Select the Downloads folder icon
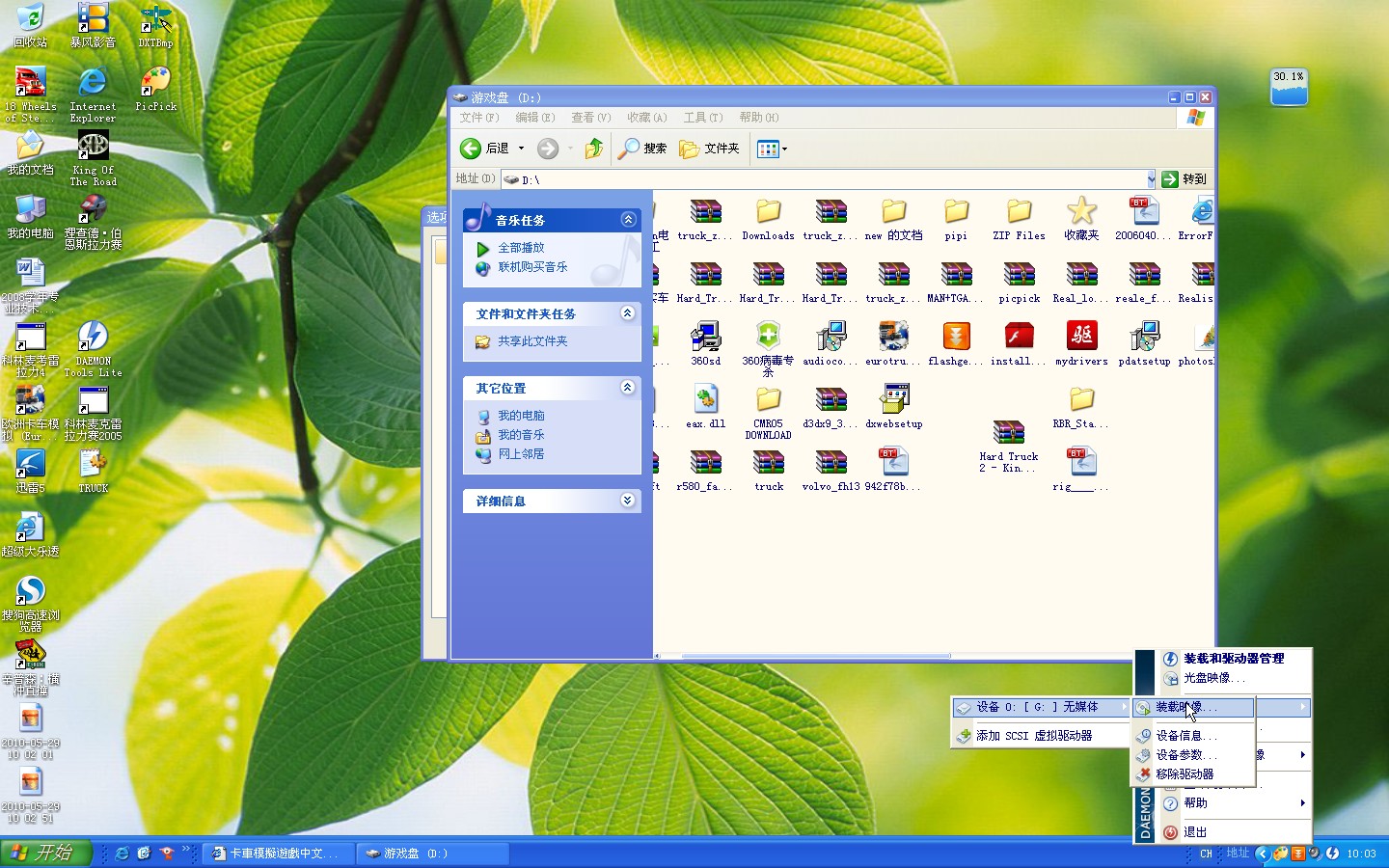Screen dimensions: 1389x868 click(x=768, y=212)
